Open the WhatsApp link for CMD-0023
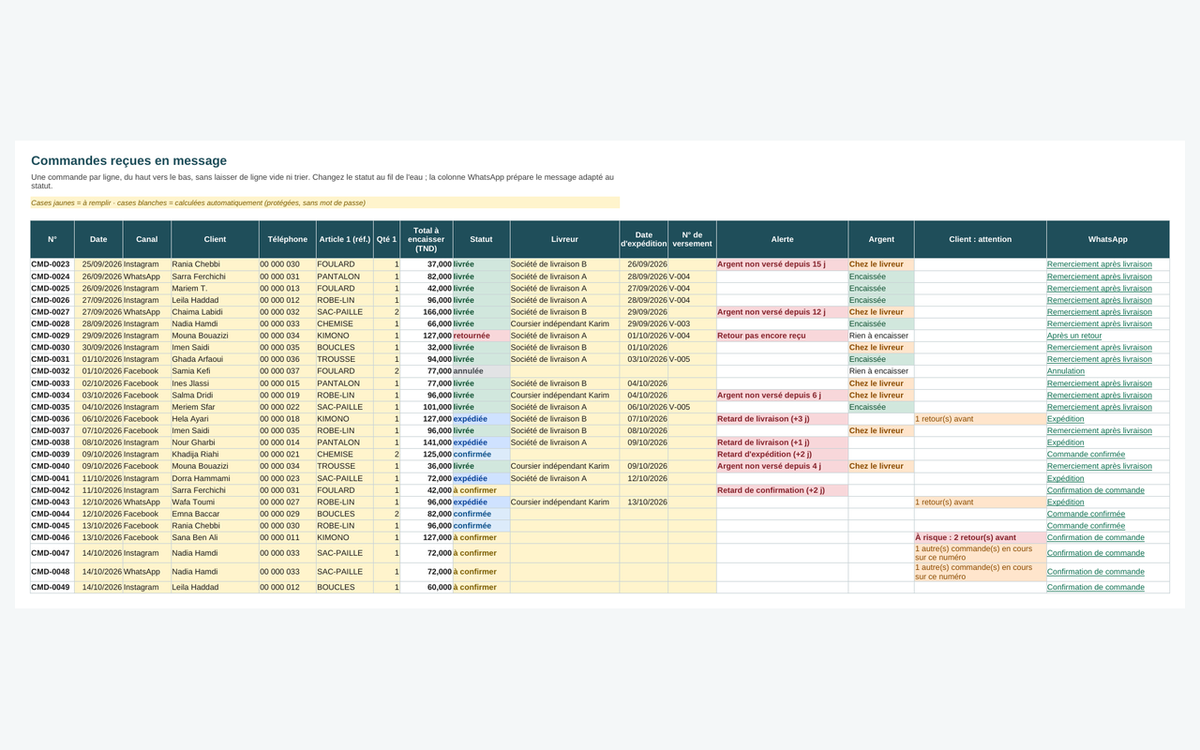This screenshot has height=750, width=1200. (1099, 264)
